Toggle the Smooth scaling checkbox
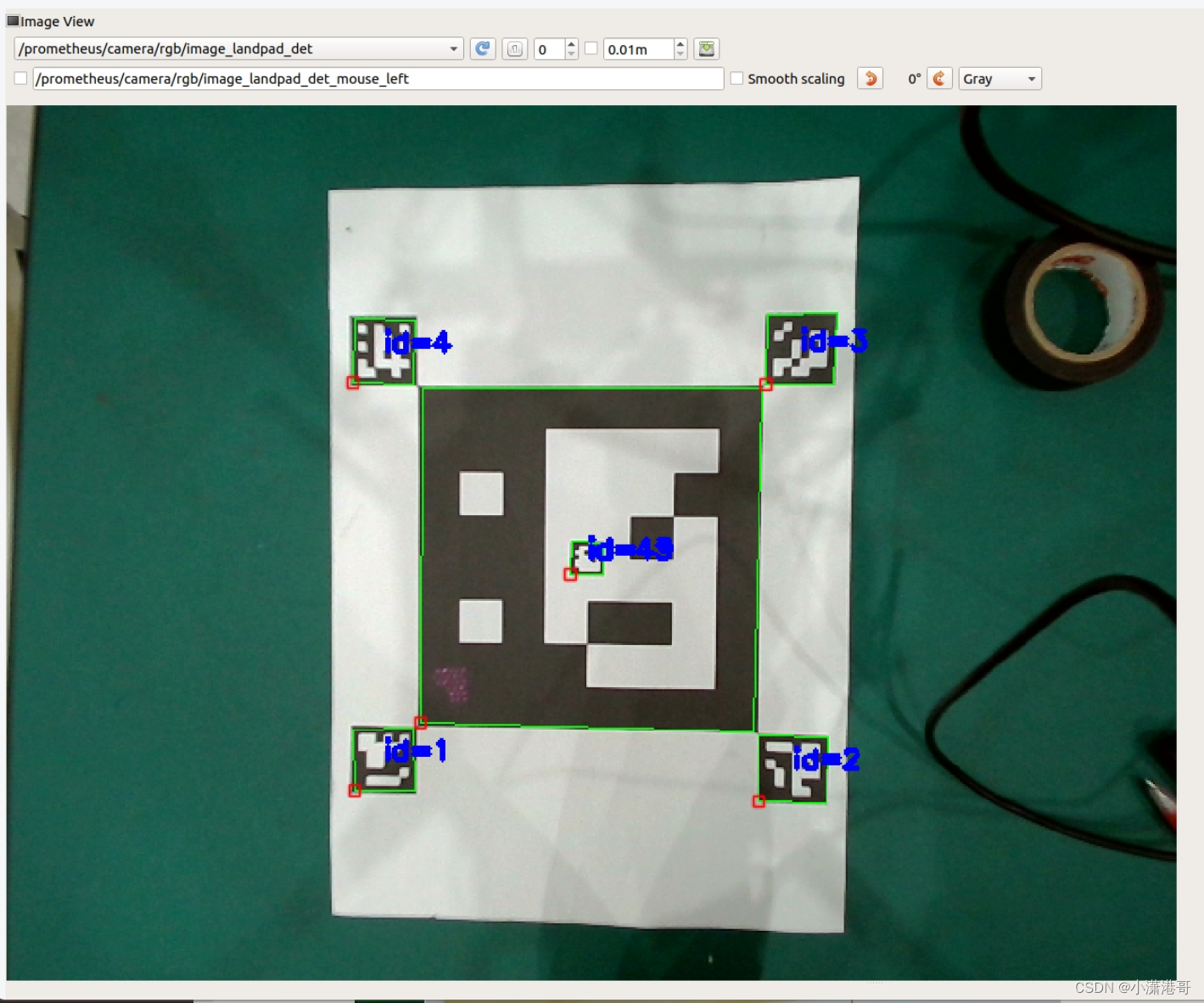Image resolution: width=1204 pixels, height=1003 pixels. click(x=737, y=79)
